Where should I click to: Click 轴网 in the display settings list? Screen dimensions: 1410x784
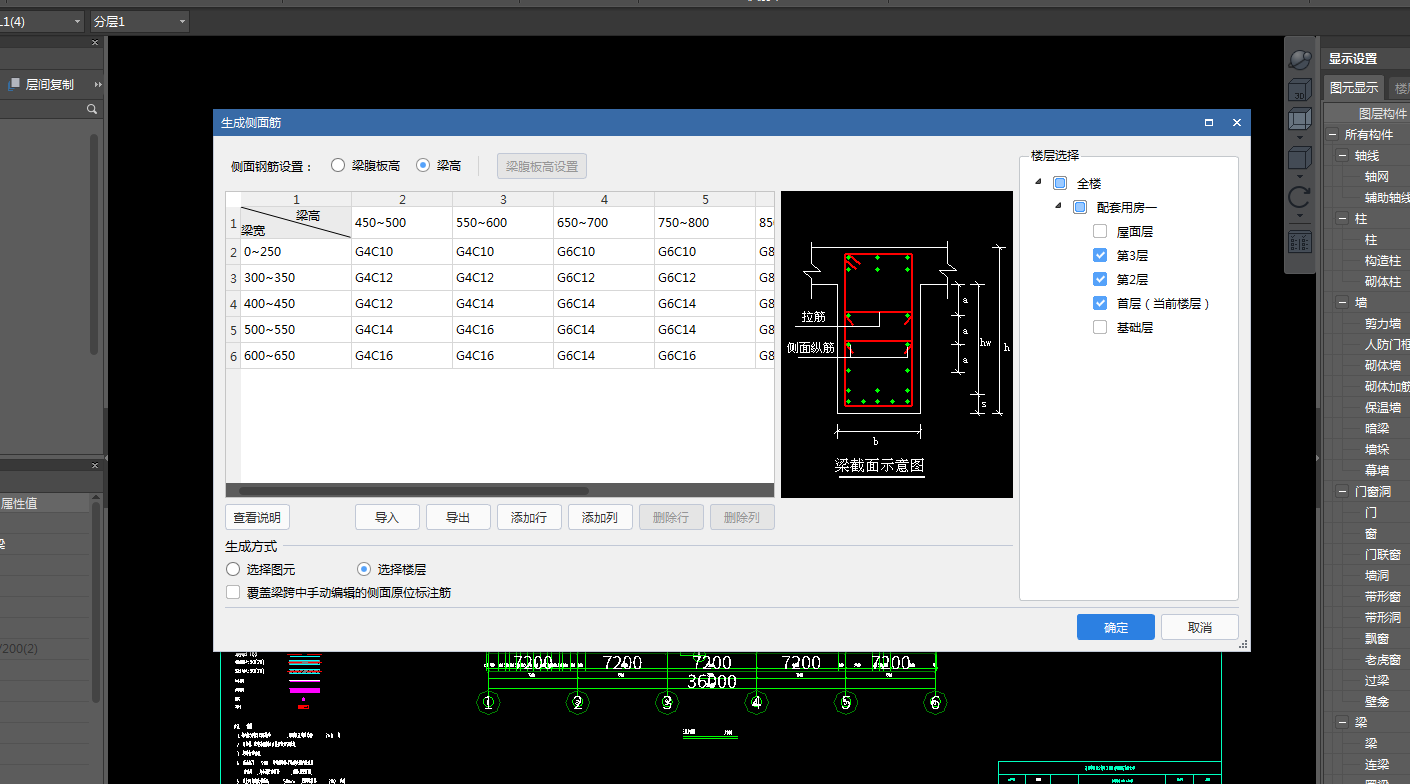[x=1377, y=177]
